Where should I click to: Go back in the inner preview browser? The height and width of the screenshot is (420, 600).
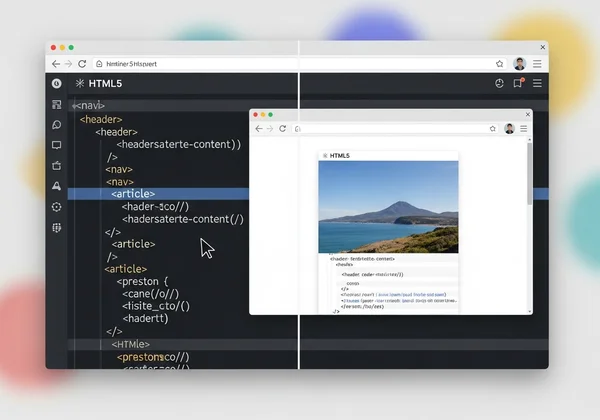pyautogui.click(x=259, y=129)
